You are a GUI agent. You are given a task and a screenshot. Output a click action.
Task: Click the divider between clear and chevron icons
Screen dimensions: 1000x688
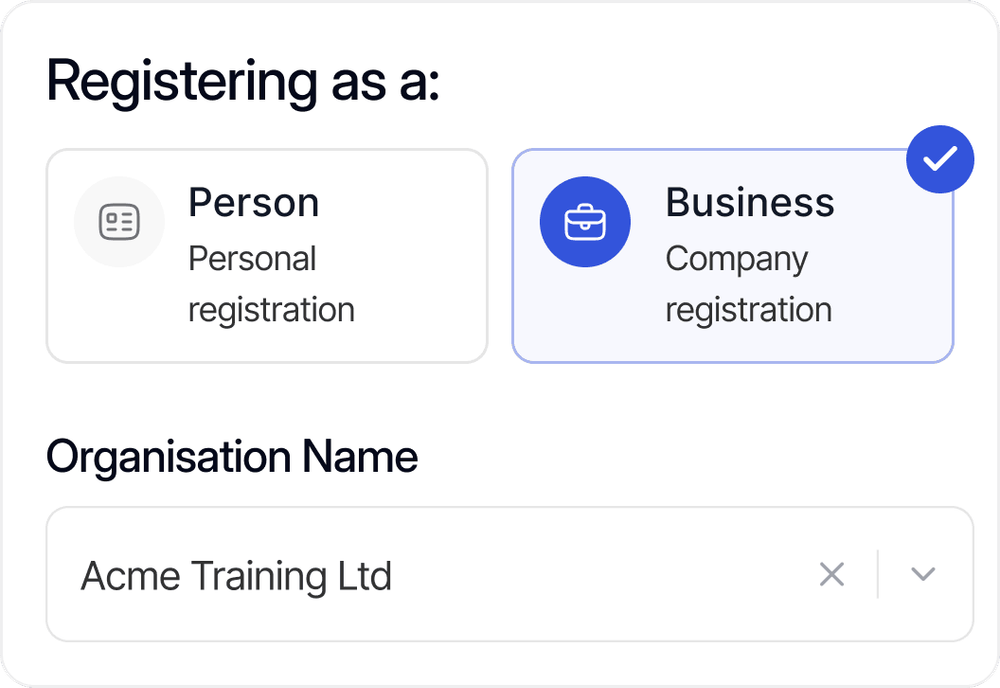click(x=878, y=574)
